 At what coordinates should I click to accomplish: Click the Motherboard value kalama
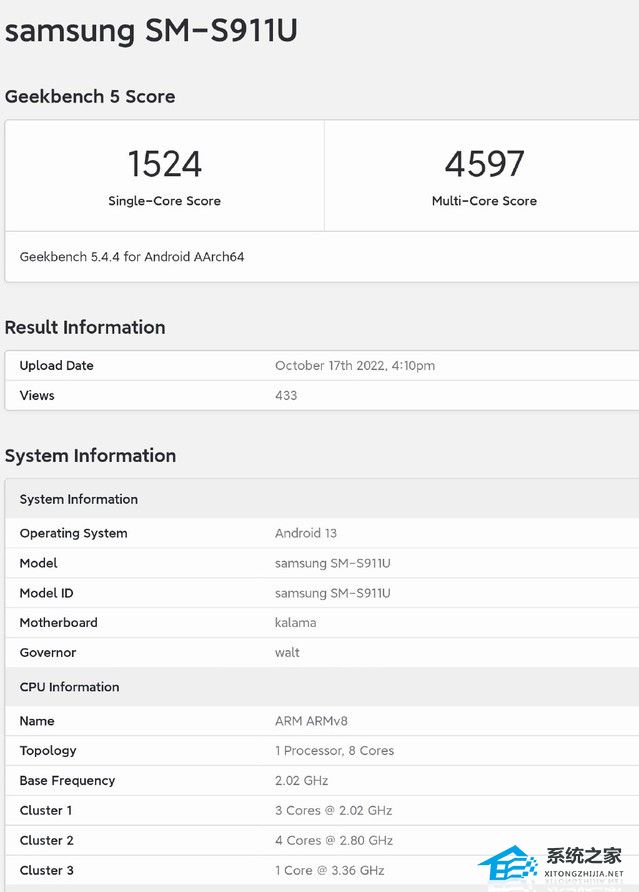[295, 623]
